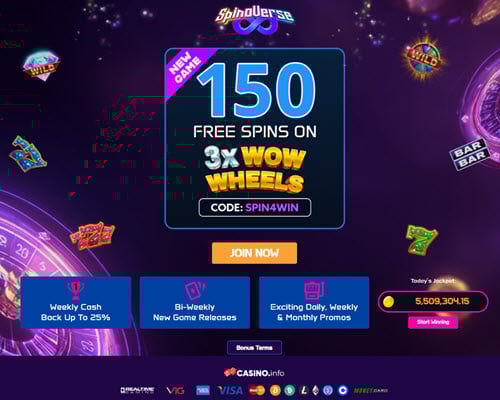Click the MasterCard payment icon

pyautogui.click(x=257, y=390)
